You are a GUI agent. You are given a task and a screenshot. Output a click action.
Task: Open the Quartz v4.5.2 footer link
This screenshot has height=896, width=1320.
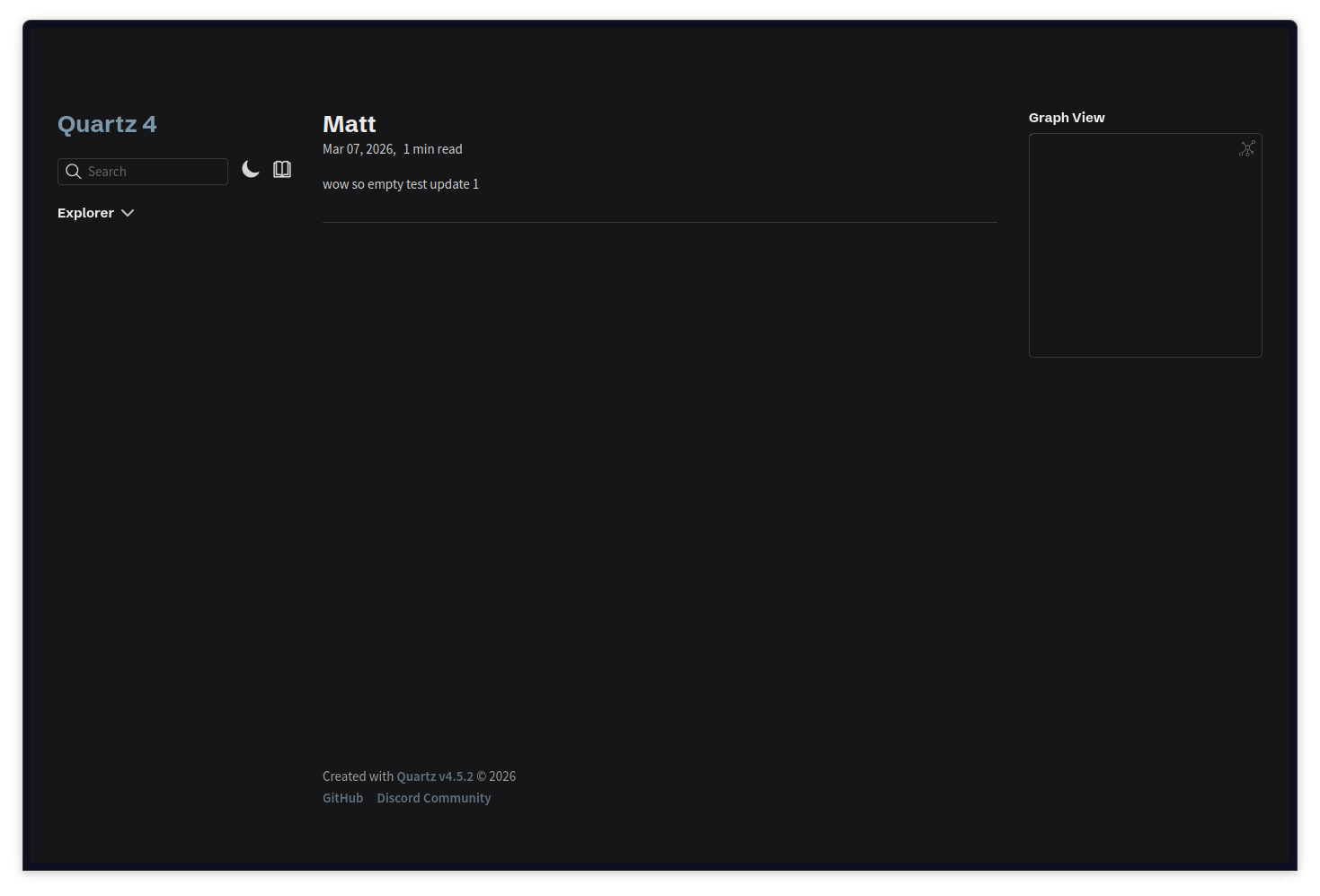coord(435,776)
